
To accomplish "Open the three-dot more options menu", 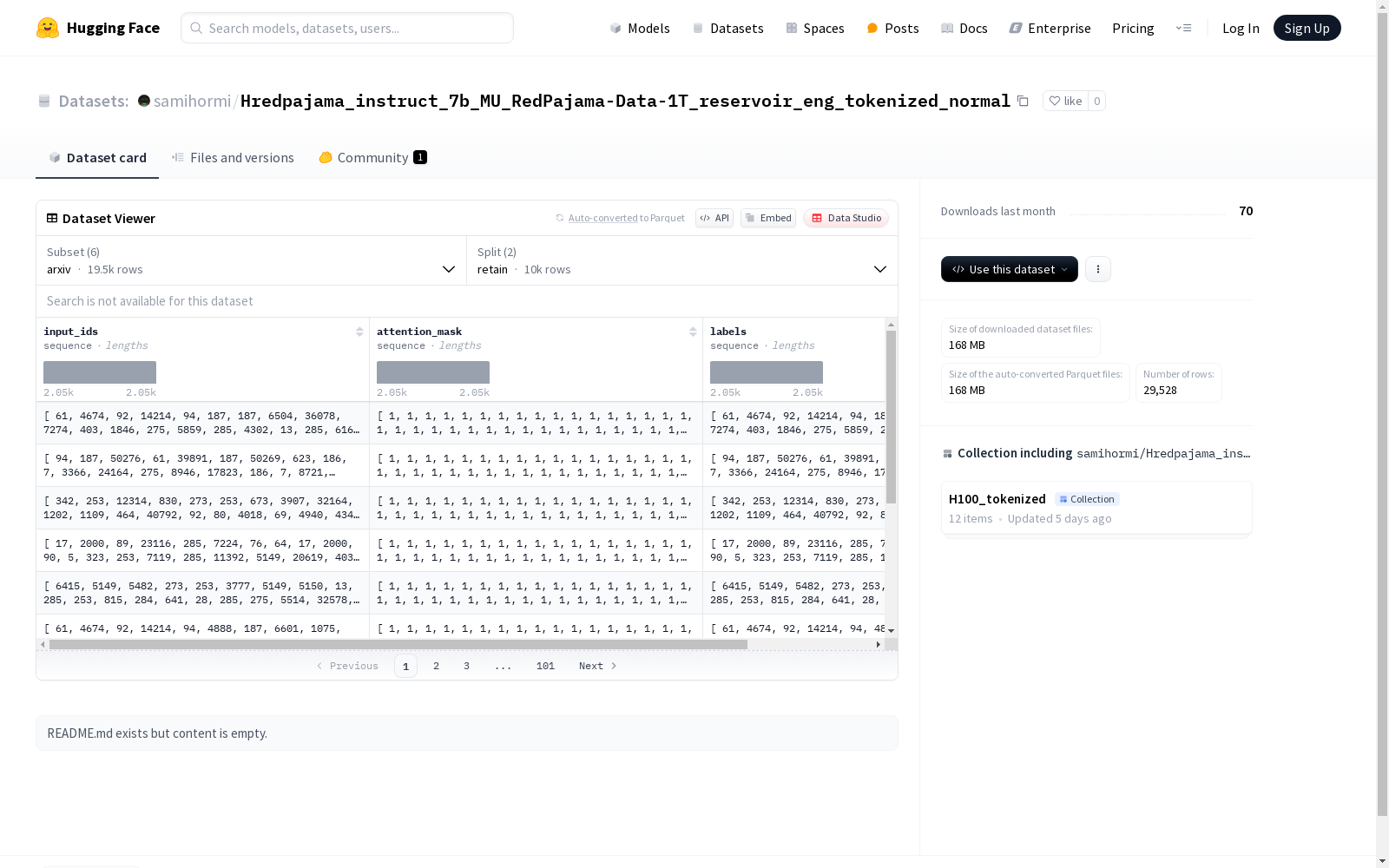I will click(1098, 269).
